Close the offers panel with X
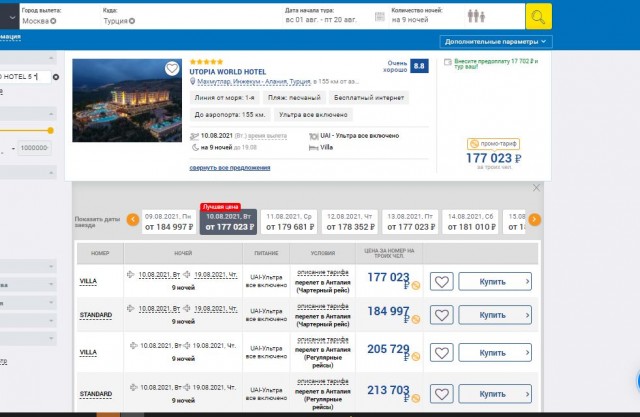Screen dimensions: 640x417 click(536, 188)
